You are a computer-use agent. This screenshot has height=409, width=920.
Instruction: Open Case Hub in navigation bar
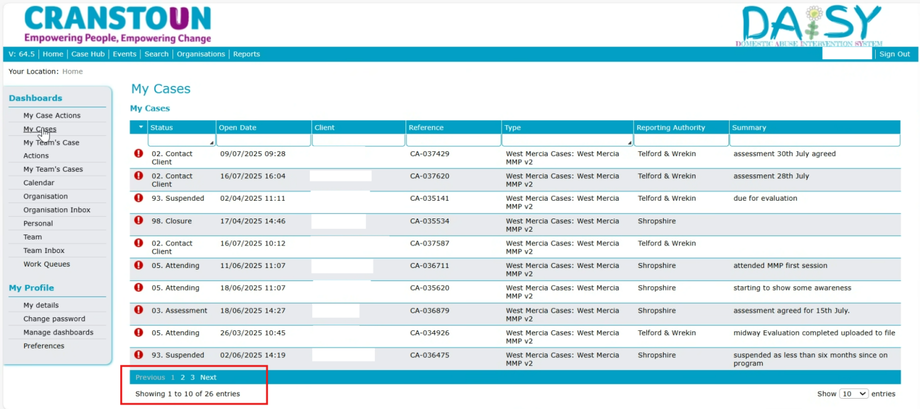(88, 54)
